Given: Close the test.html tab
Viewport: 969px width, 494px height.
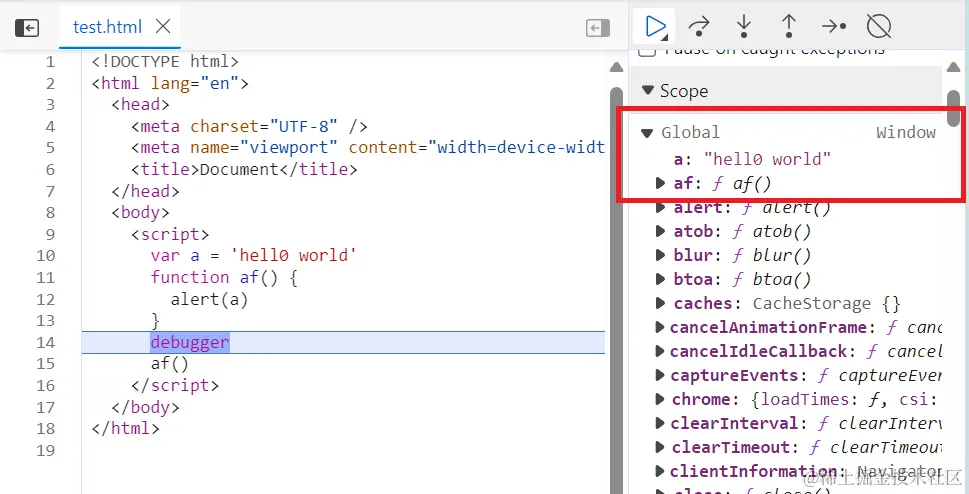Looking at the screenshot, I should click(163, 27).
